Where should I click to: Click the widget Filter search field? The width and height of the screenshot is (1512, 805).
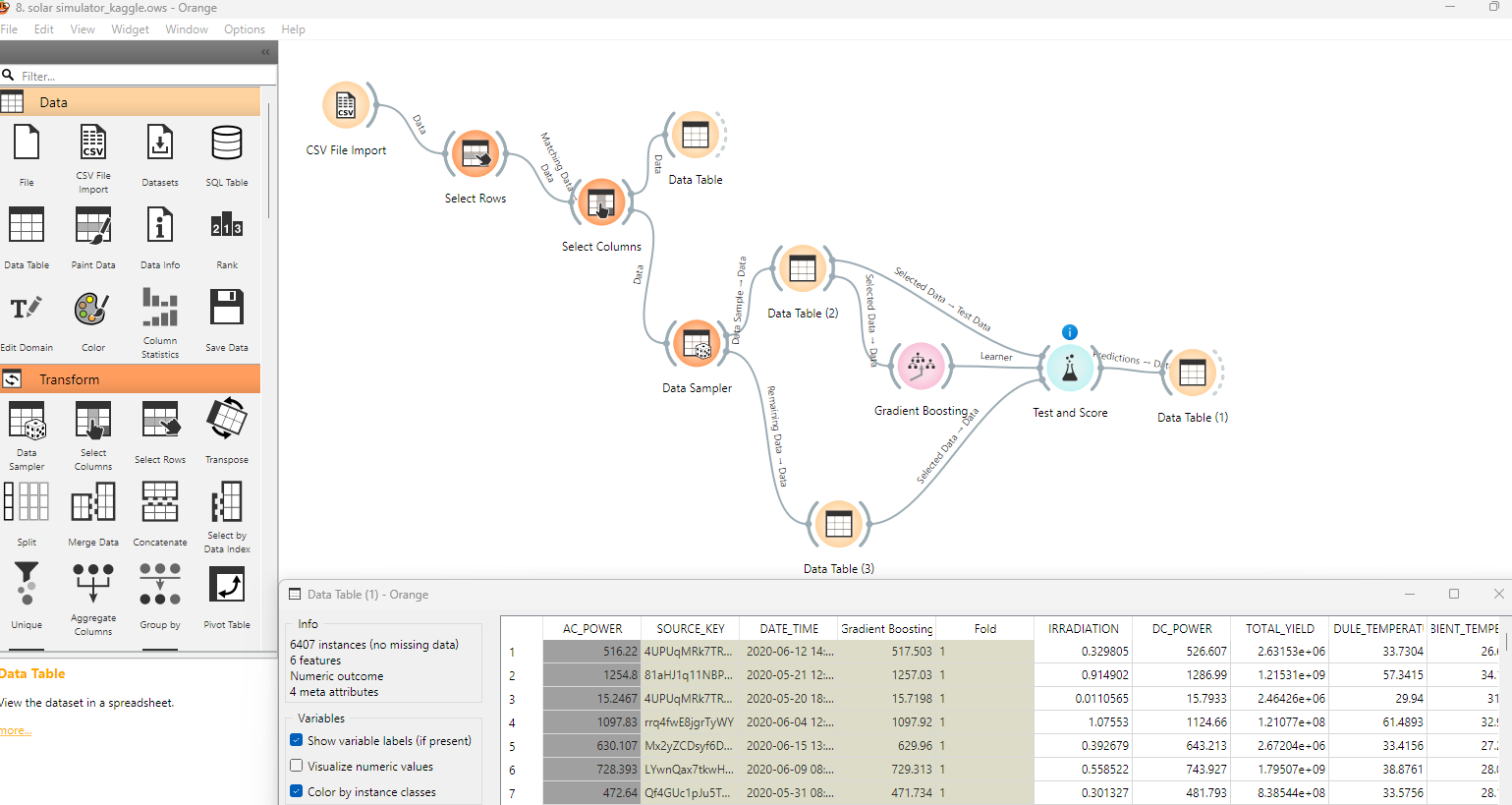(x=142, y=76)
